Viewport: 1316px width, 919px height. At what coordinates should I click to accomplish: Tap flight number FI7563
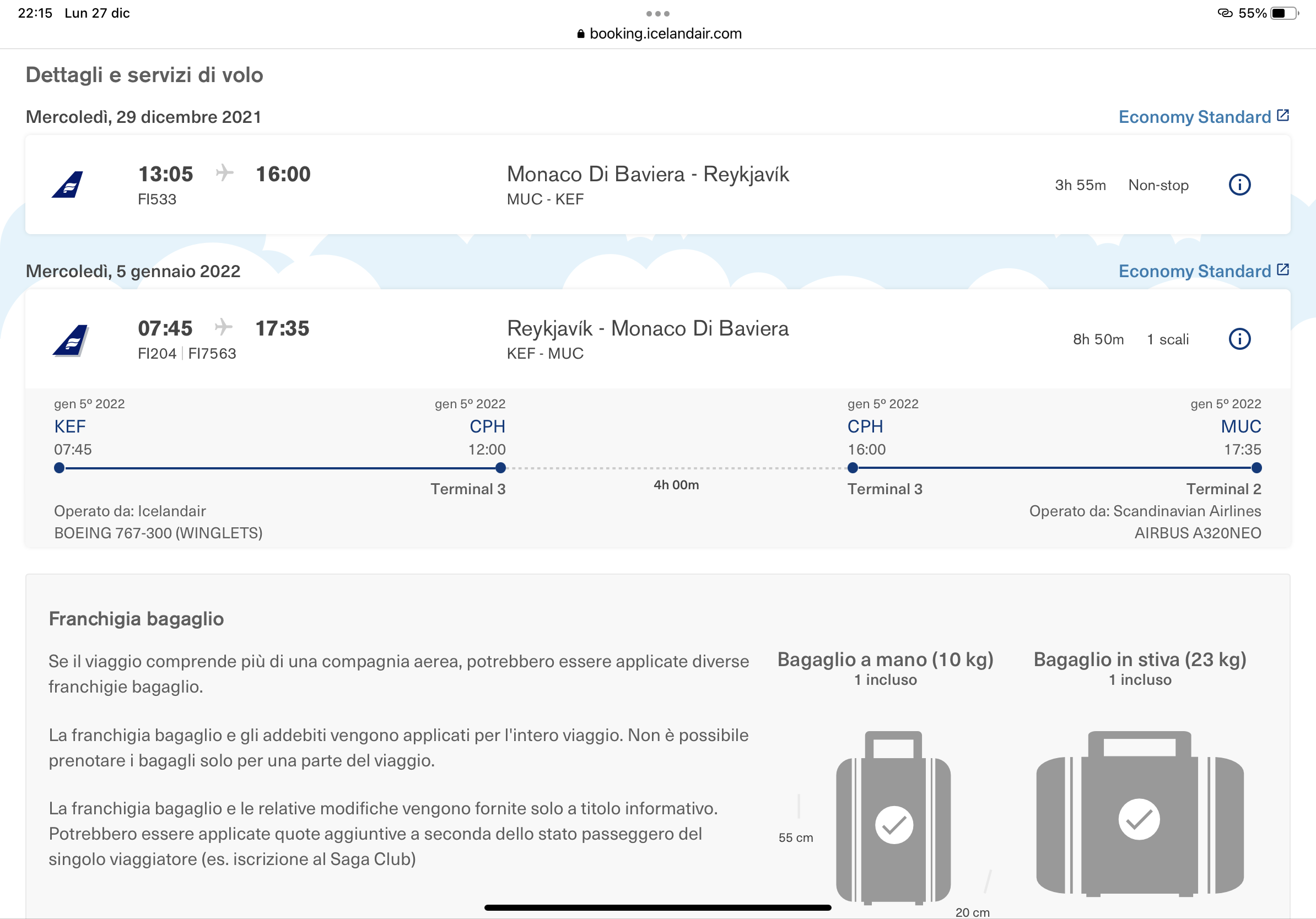tap(212, 354)
